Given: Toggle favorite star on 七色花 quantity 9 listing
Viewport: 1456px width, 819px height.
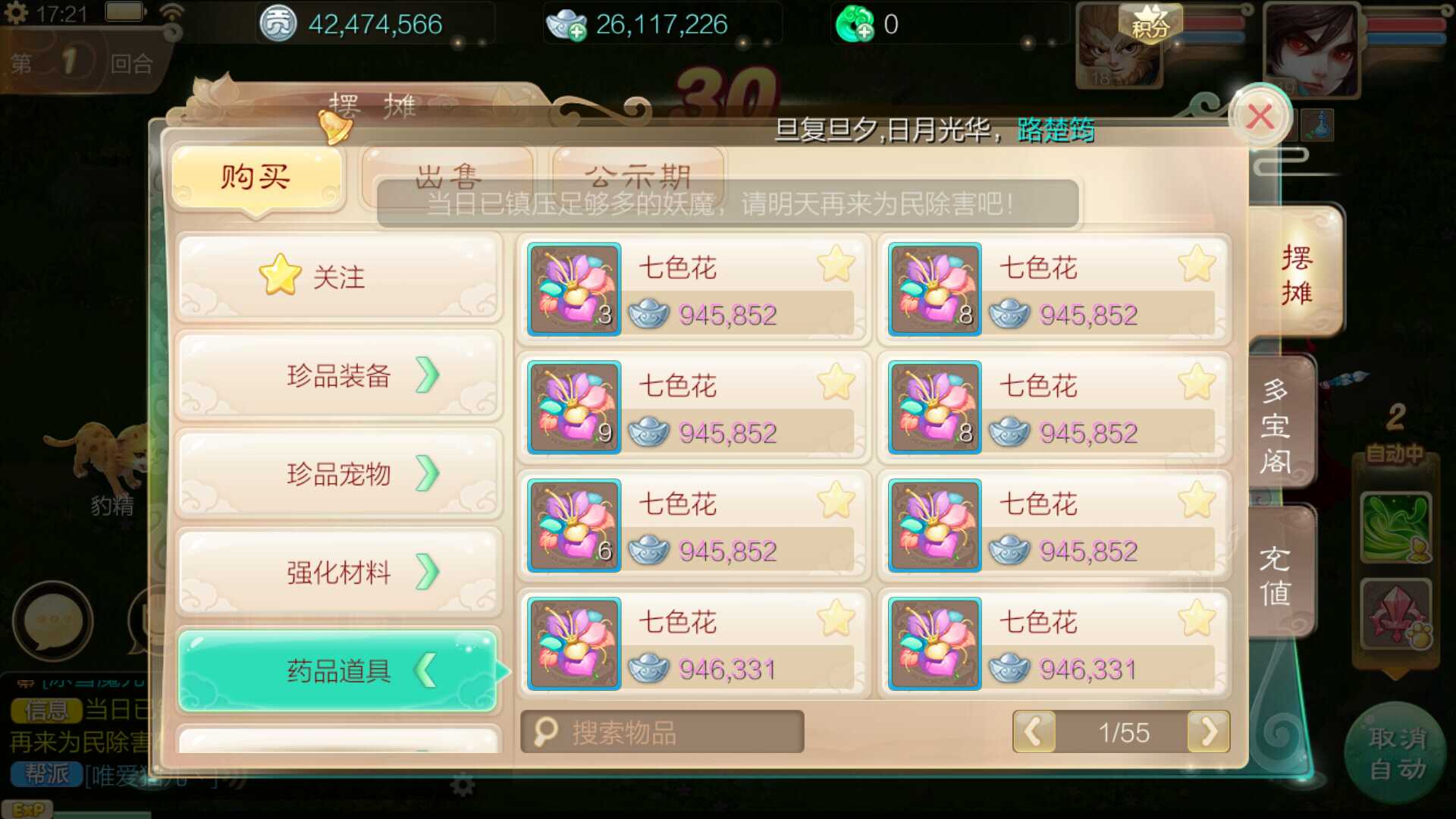Looking at the screenshot, I should point(836,381).
